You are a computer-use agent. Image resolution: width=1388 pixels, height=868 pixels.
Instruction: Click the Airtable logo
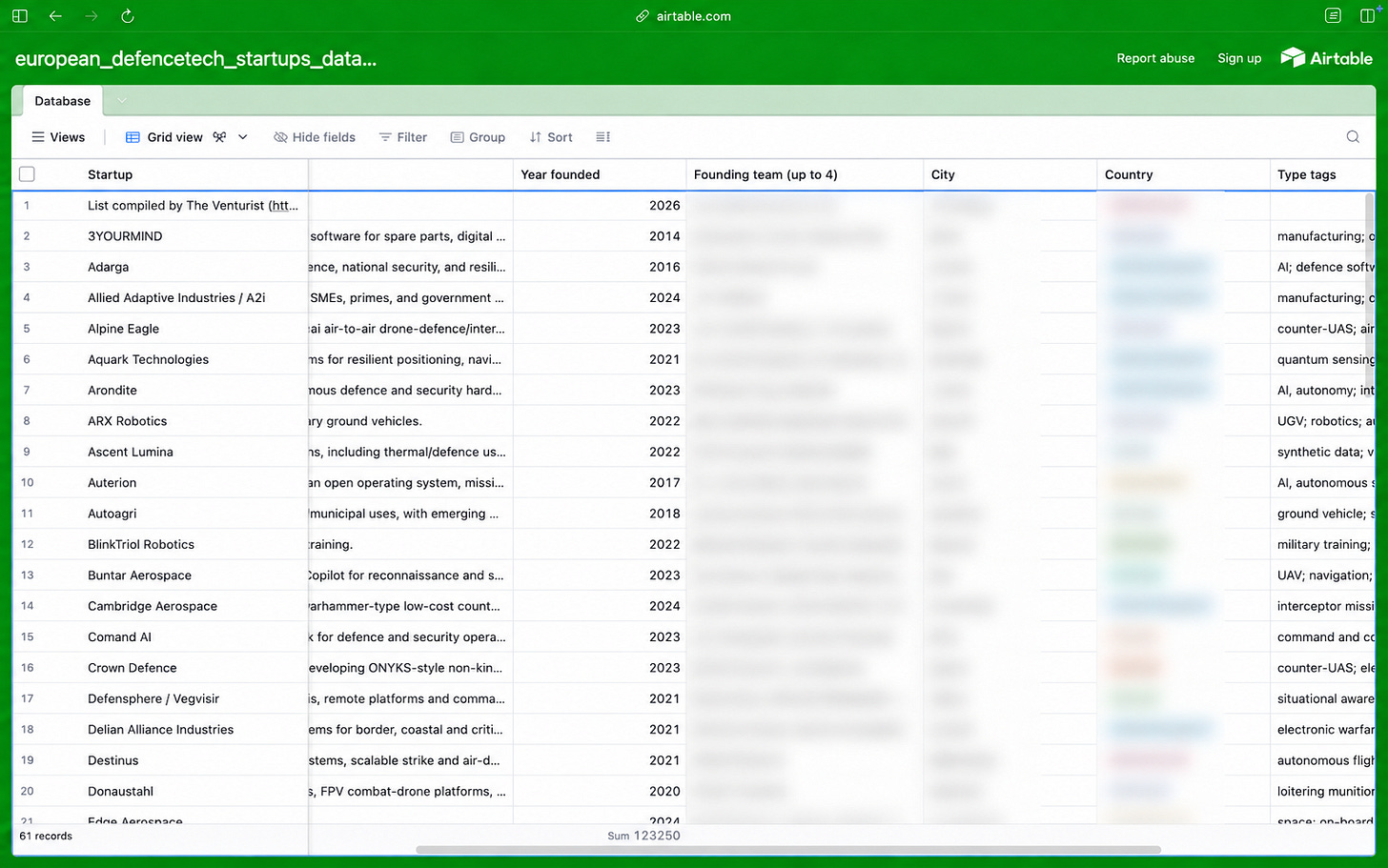(1327, 58)
